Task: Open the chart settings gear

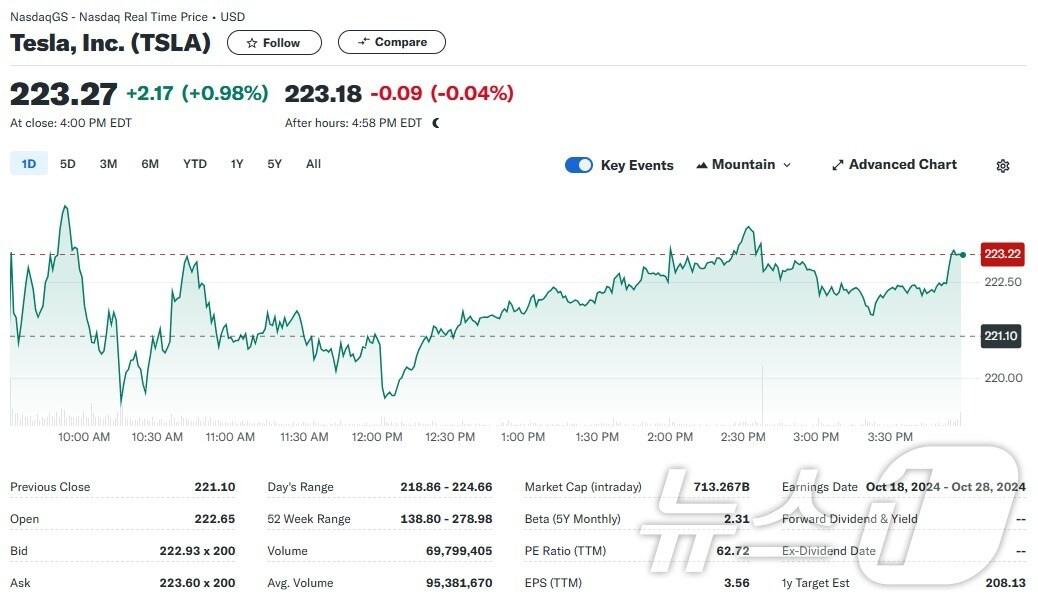Action: 1002,166
